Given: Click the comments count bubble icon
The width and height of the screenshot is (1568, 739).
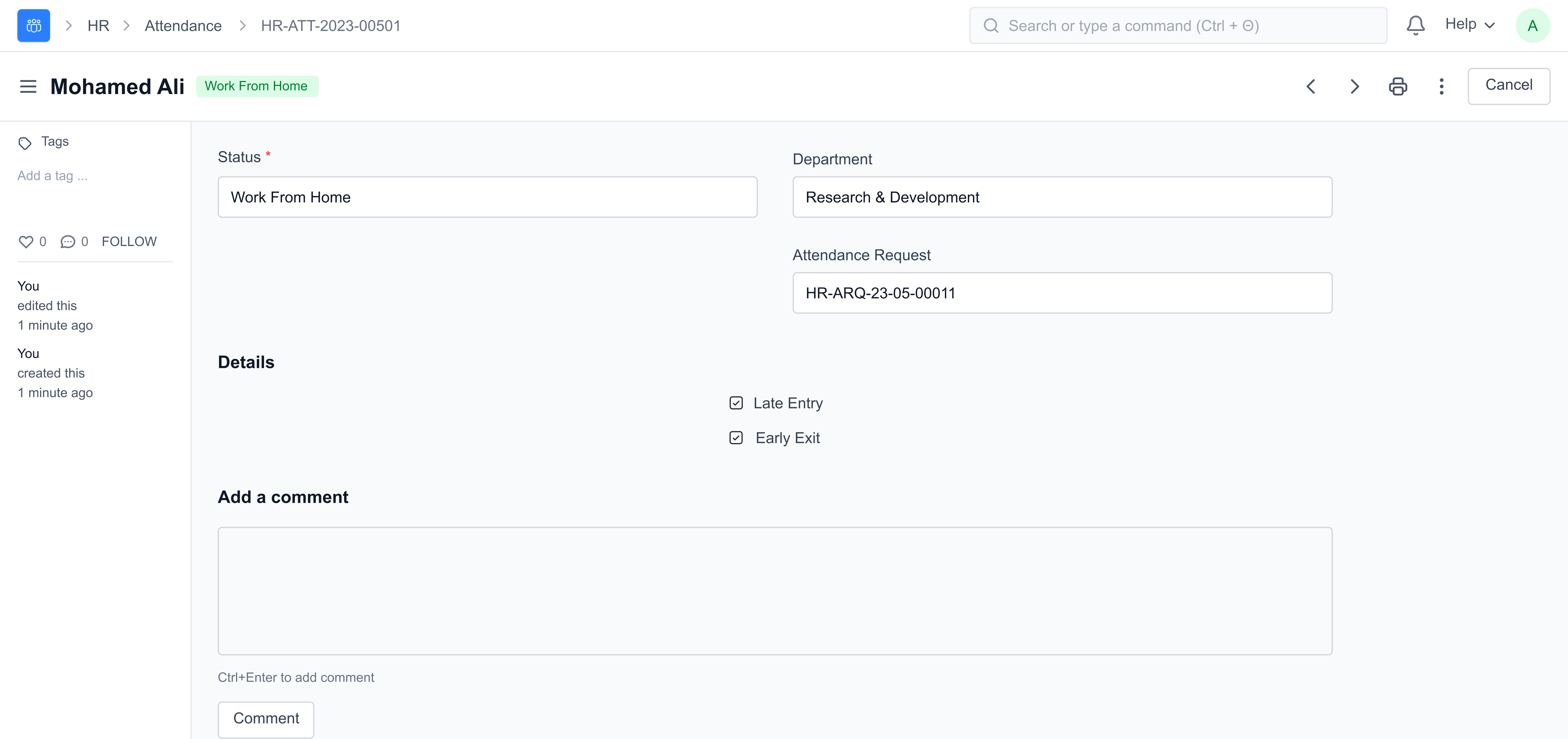Looking at the screenshot, I should tap(68, 241).
